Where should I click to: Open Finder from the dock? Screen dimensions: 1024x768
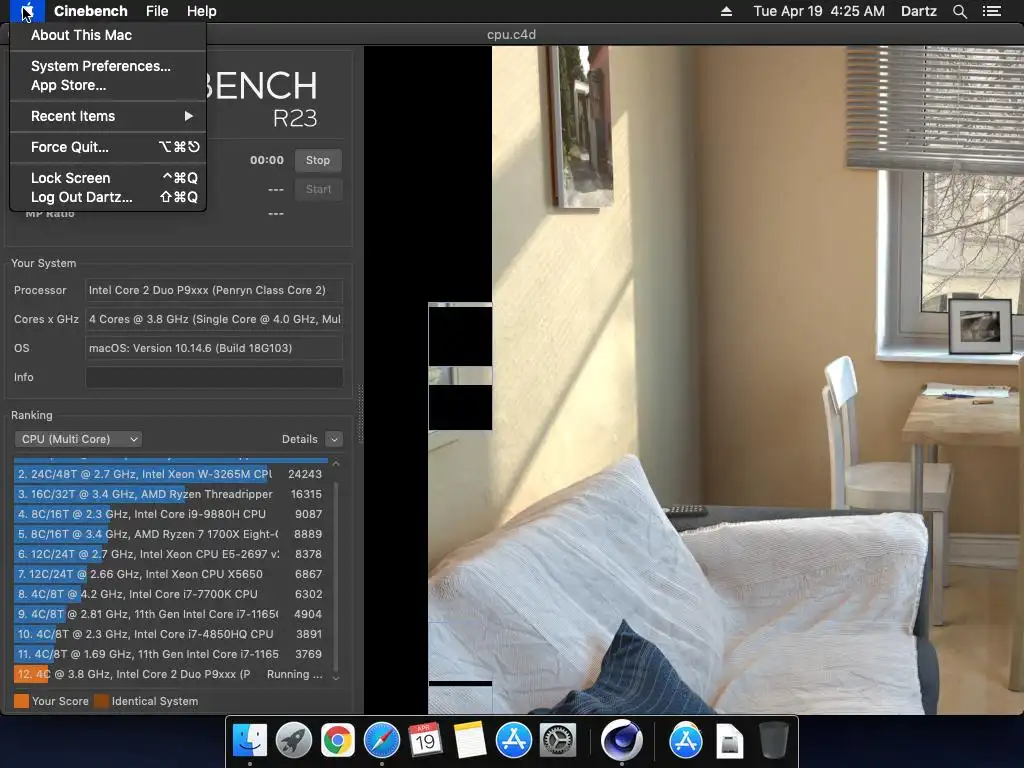(249, 740)
